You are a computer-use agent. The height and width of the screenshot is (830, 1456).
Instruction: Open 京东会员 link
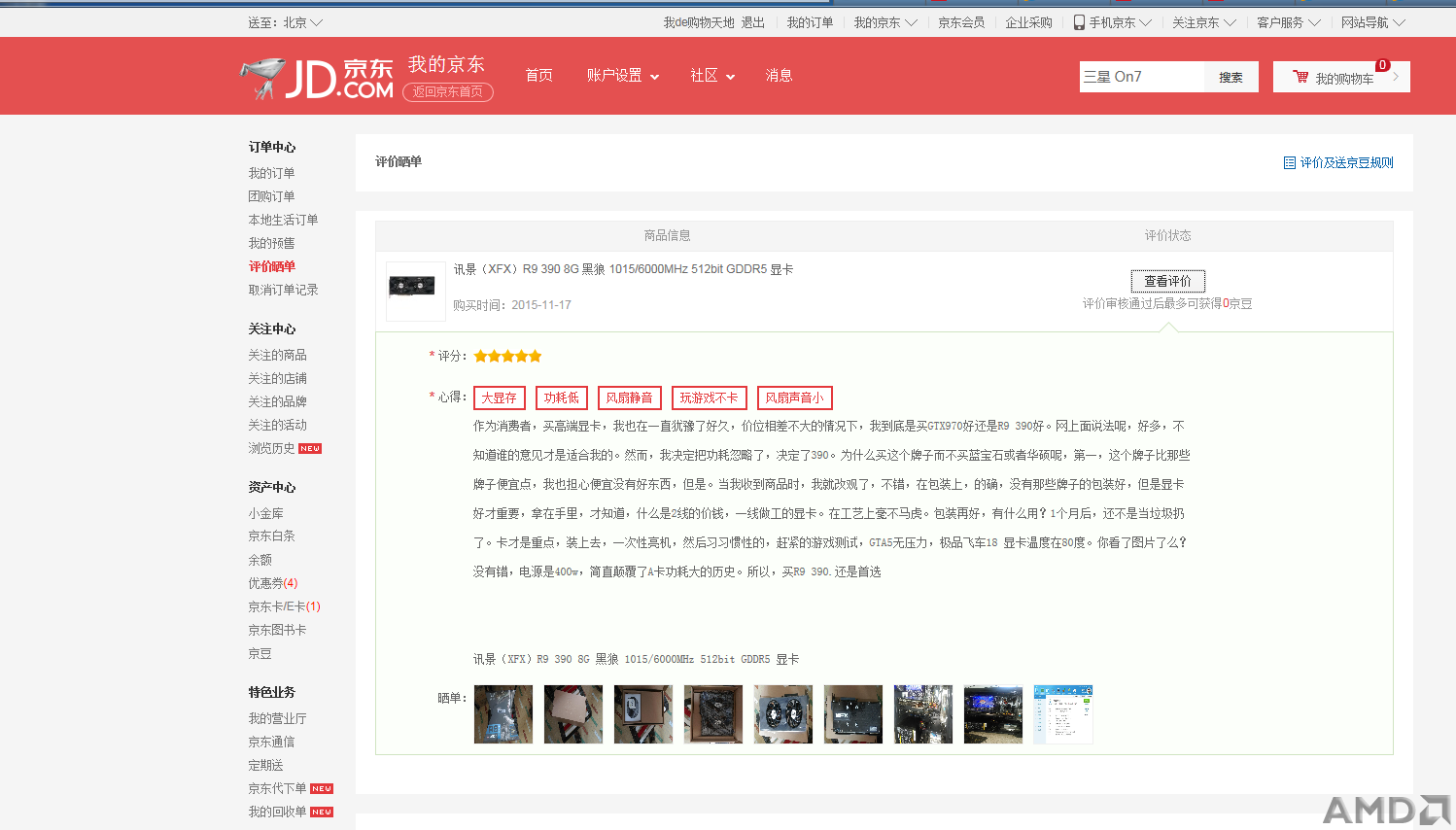(961, 22)
